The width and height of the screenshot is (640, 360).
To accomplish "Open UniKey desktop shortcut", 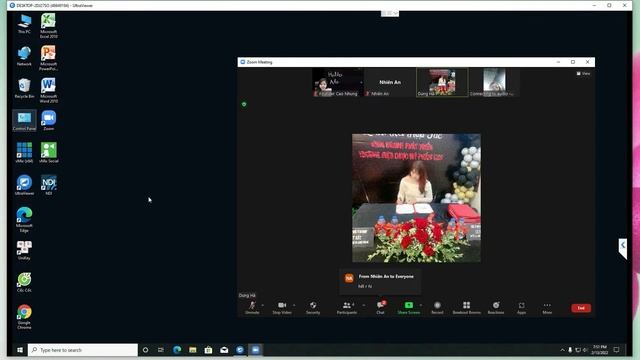I will (24, 250).
